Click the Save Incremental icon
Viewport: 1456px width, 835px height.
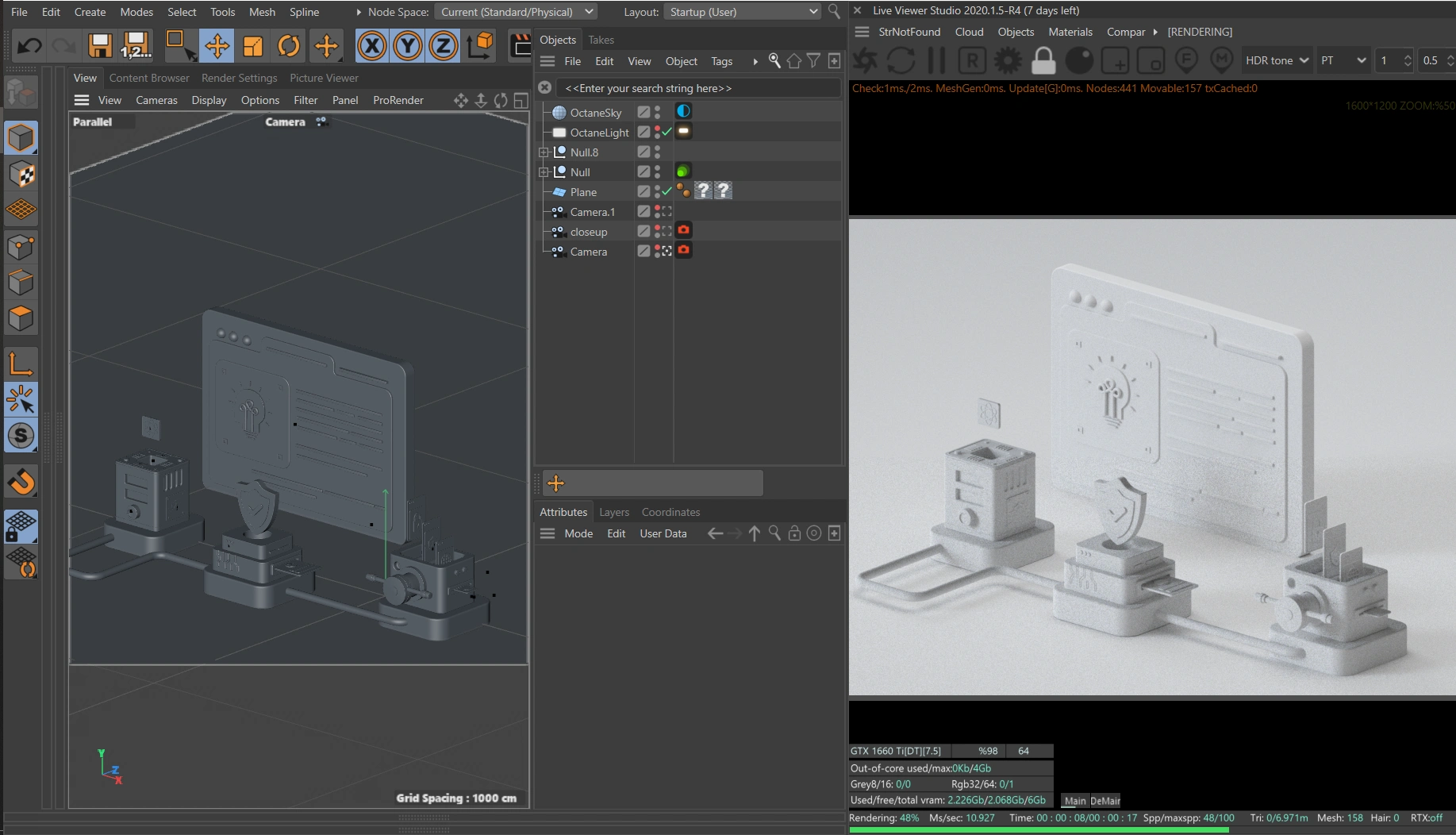tap(136, 46)
